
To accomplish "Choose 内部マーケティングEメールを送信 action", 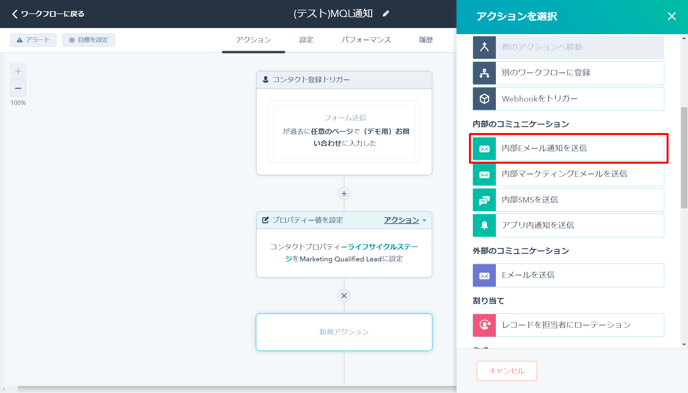I will pos(568,174).
